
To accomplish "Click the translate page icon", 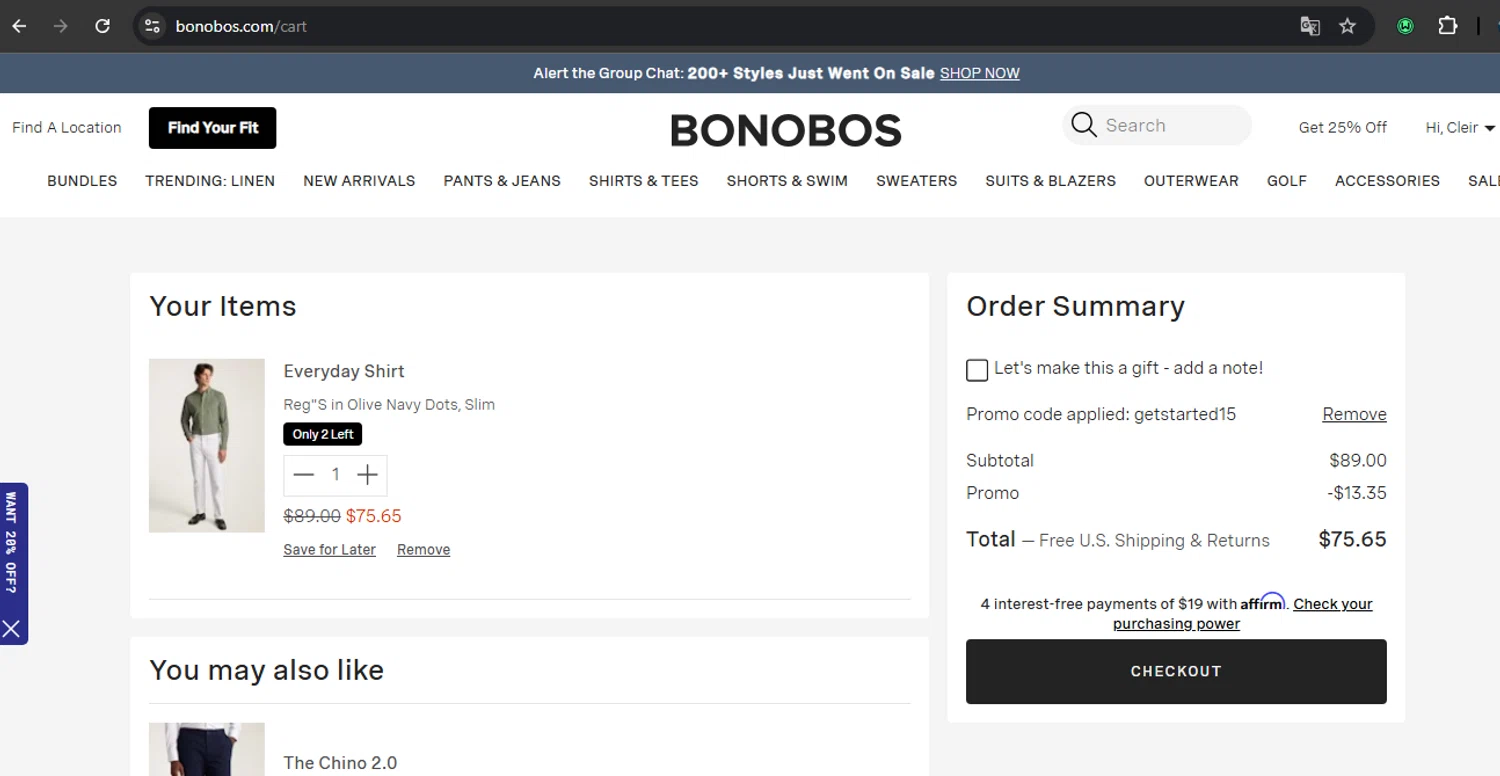I will click(1310, 26).
